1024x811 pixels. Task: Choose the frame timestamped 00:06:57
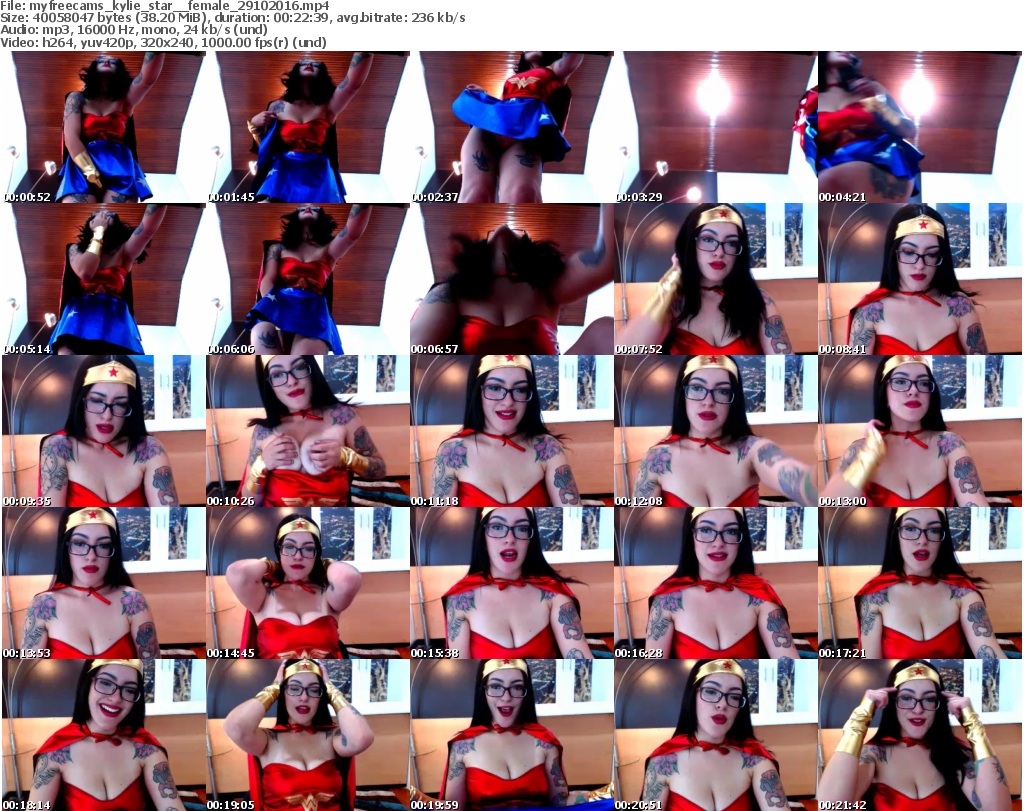(512, 279)
